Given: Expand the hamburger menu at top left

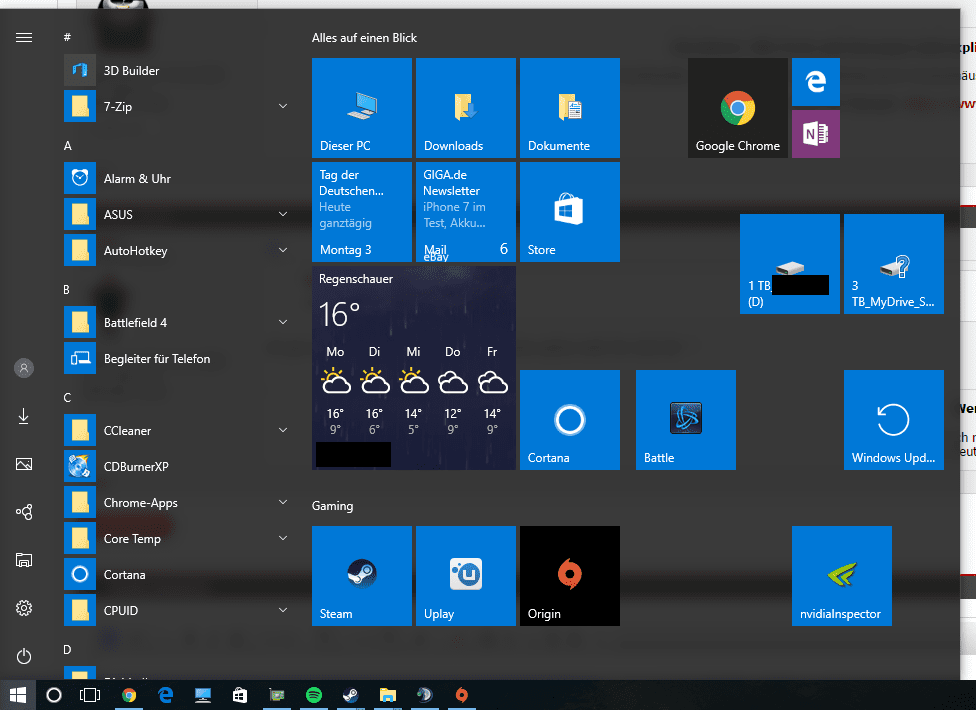Looking at the screenshot, I should 24,37.
